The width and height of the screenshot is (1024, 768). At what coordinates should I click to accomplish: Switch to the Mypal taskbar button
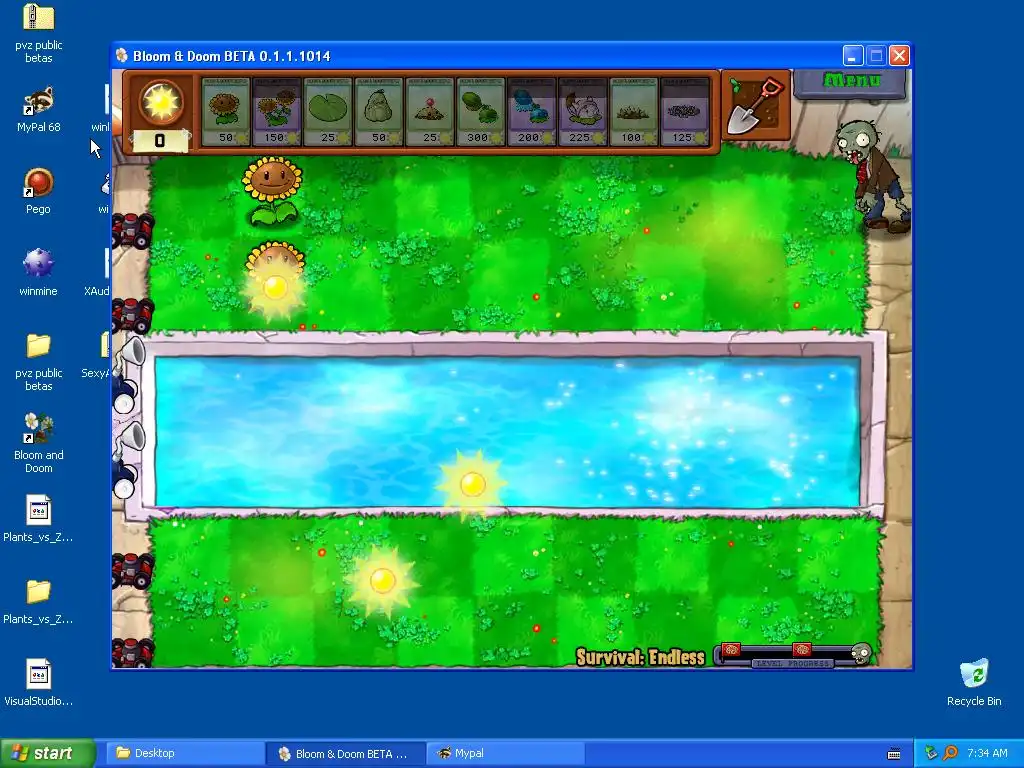tap(505, 753)
